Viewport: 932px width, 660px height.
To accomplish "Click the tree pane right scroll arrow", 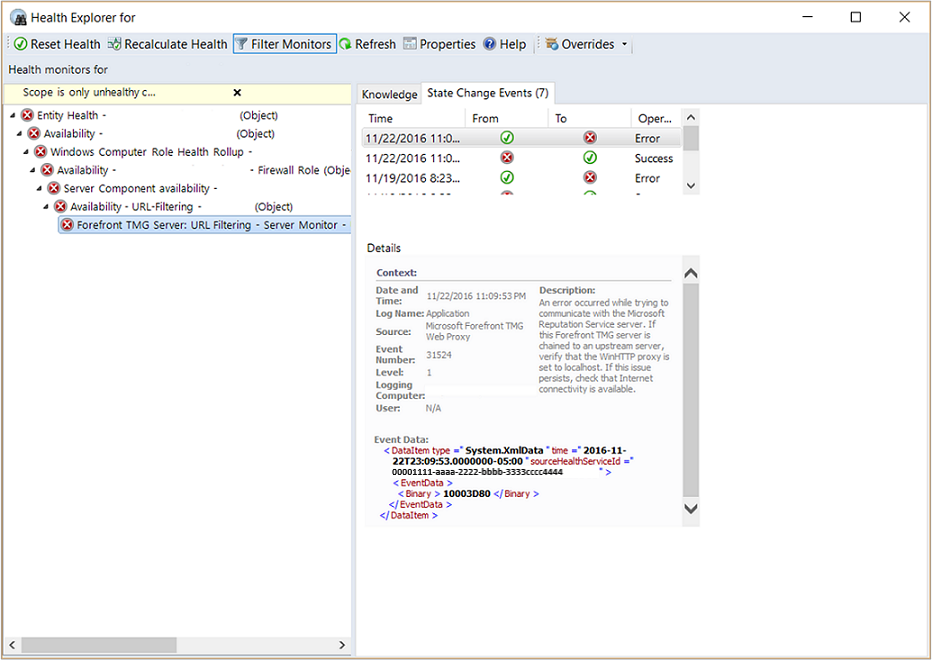I will pyautogui.click(x=342, y=645).
